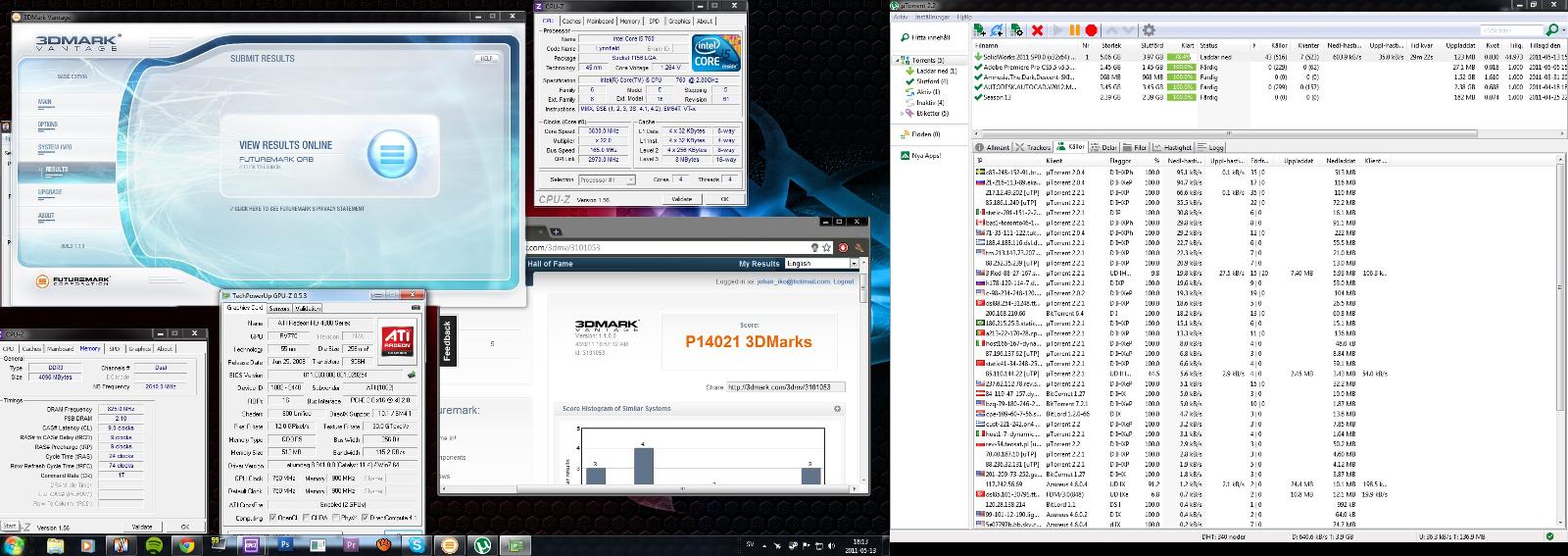This screenshot has width=1568, height=556.
Task: Remove torrent with red X icon
Action: (1037, 30)
